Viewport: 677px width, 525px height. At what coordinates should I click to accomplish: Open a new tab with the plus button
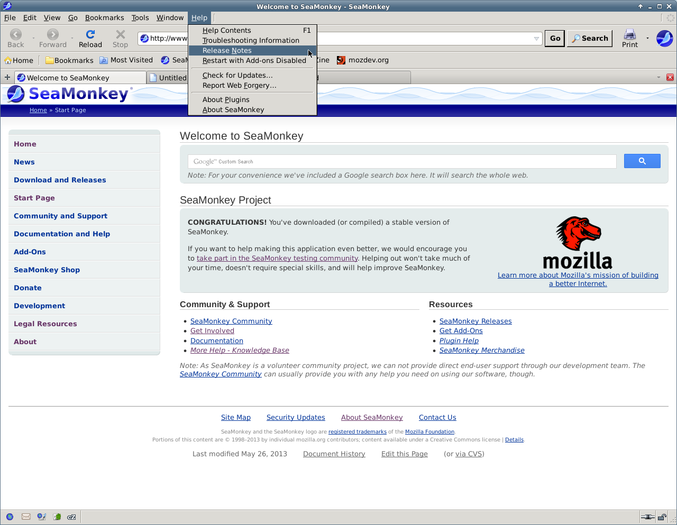7,77
